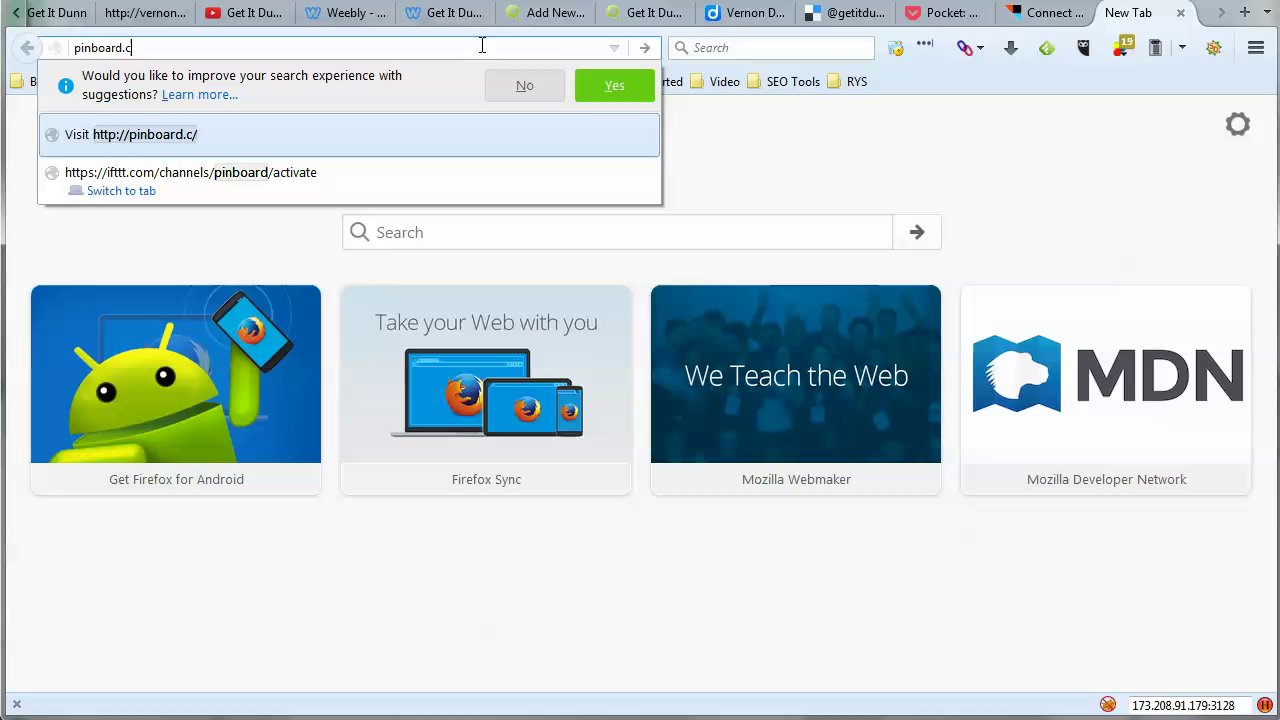Open the Firefox hamburger menu
Screen dimensions: 1280x720
pyautogui.click(x=1256, y=48)
